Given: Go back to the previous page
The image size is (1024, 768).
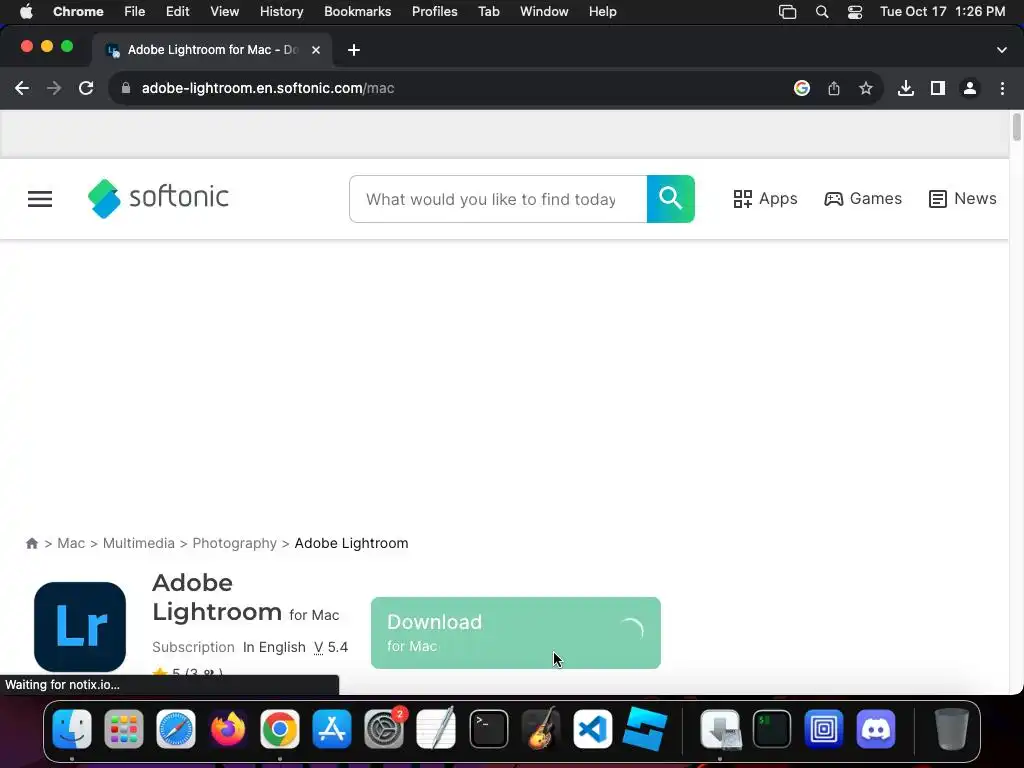Looking at the screenshot, I should click(x=22, y=88).
